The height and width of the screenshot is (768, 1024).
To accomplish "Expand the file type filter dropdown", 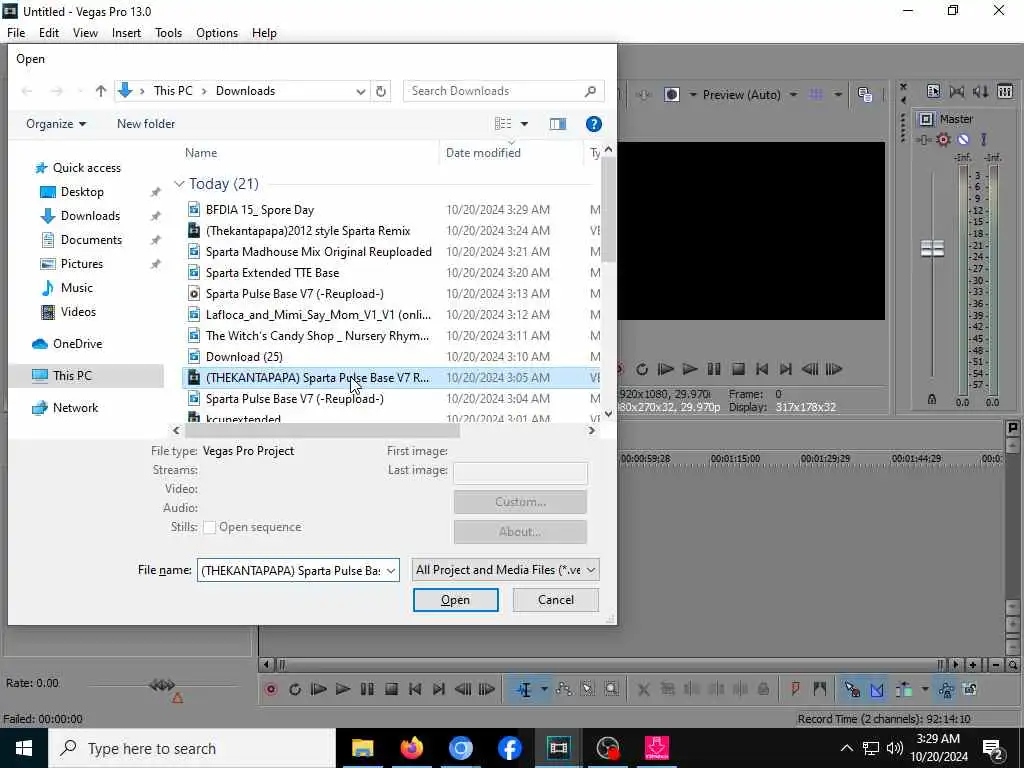I will [590, 569].
